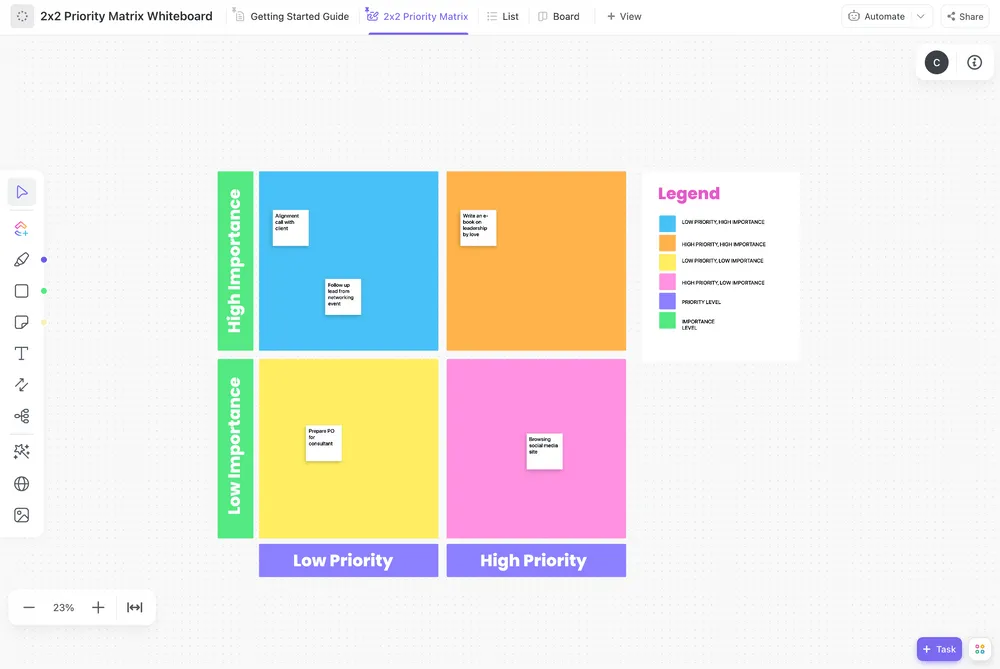1000x669 pixels.
Task: Add a new View
Action: click(624, 17)
